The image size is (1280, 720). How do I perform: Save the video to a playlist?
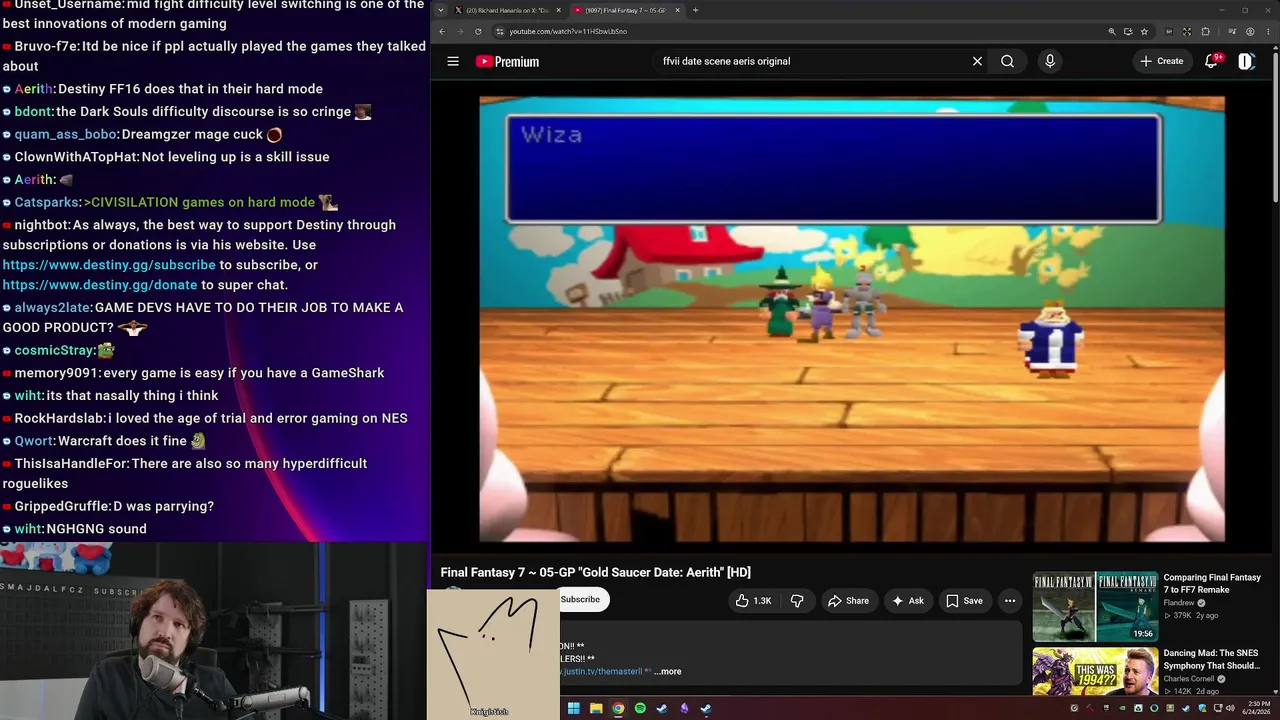964,601
